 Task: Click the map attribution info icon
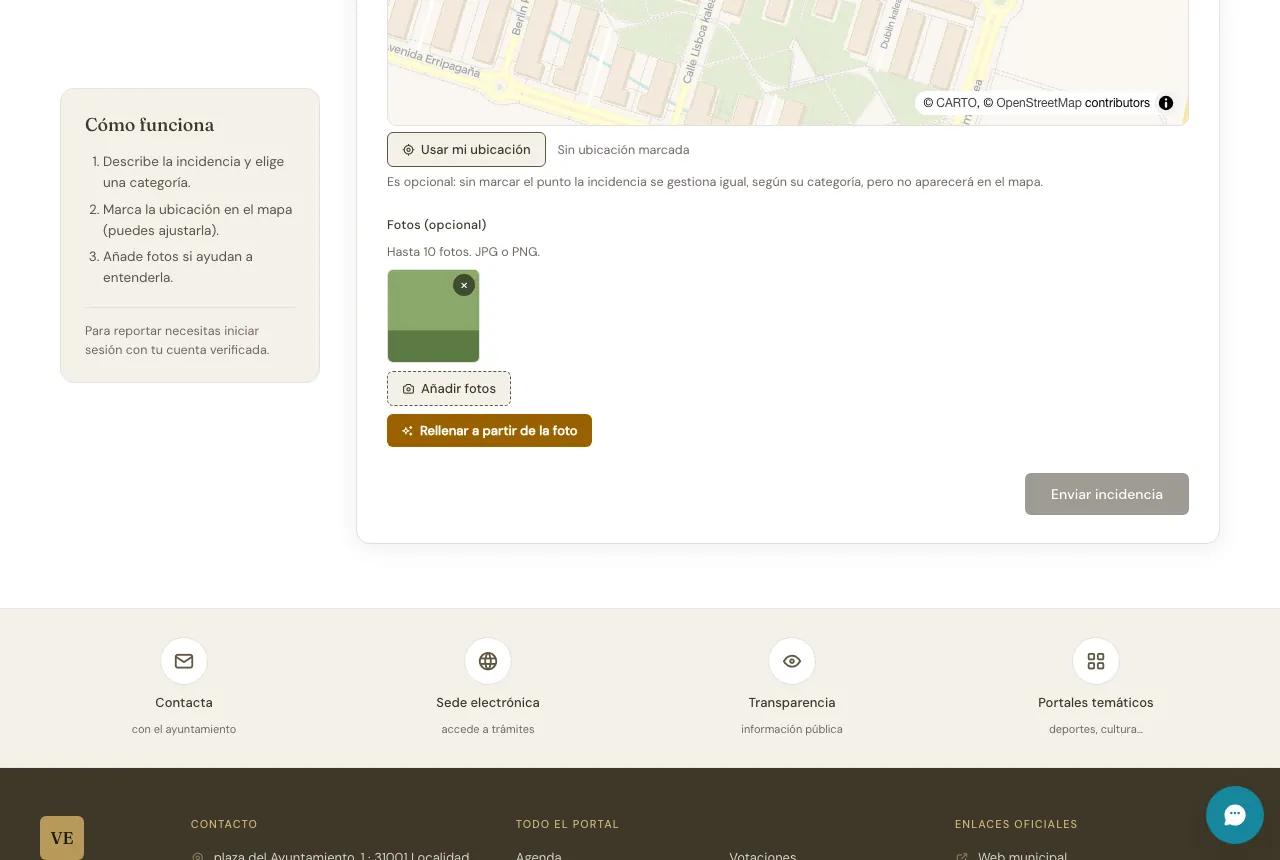tap(1166, 103)
